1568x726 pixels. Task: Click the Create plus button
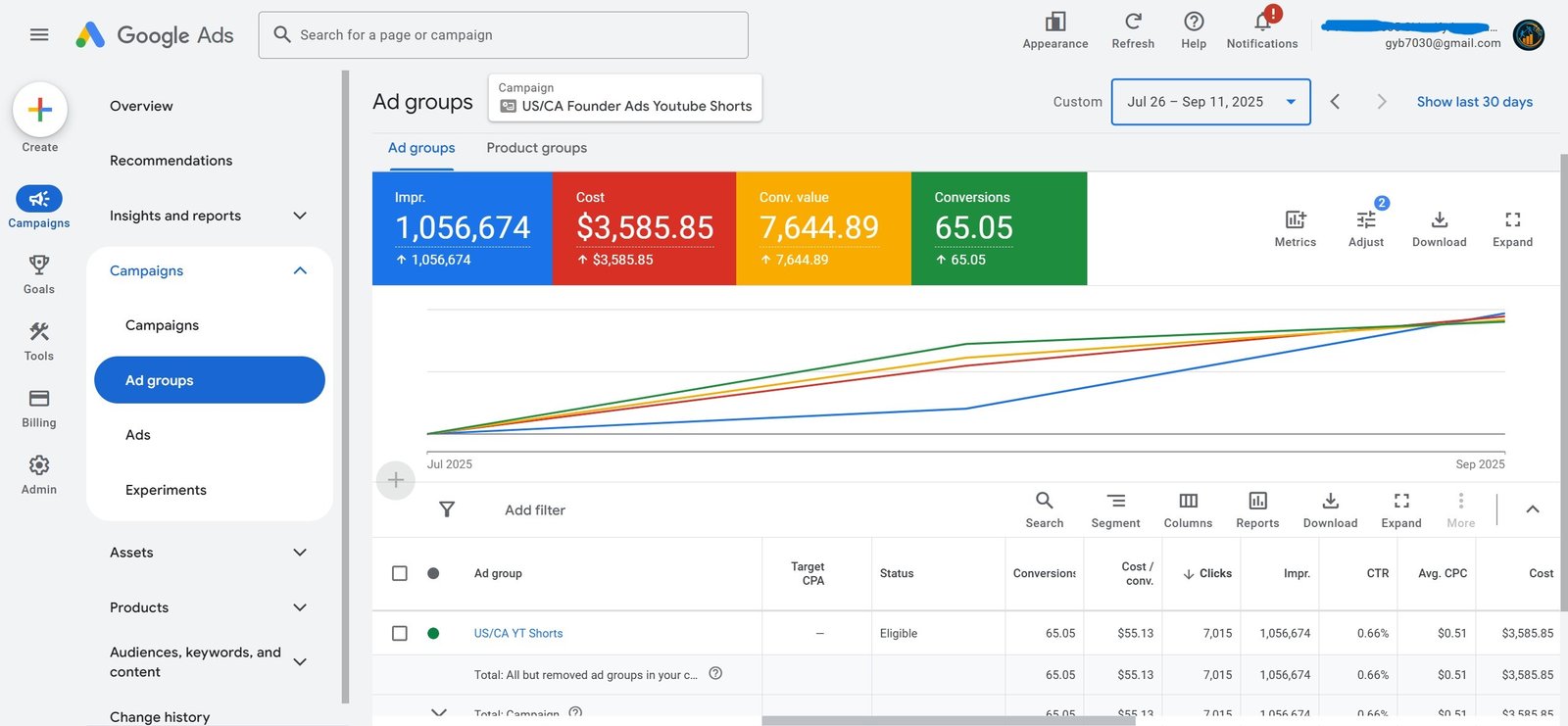click(40, 109)
